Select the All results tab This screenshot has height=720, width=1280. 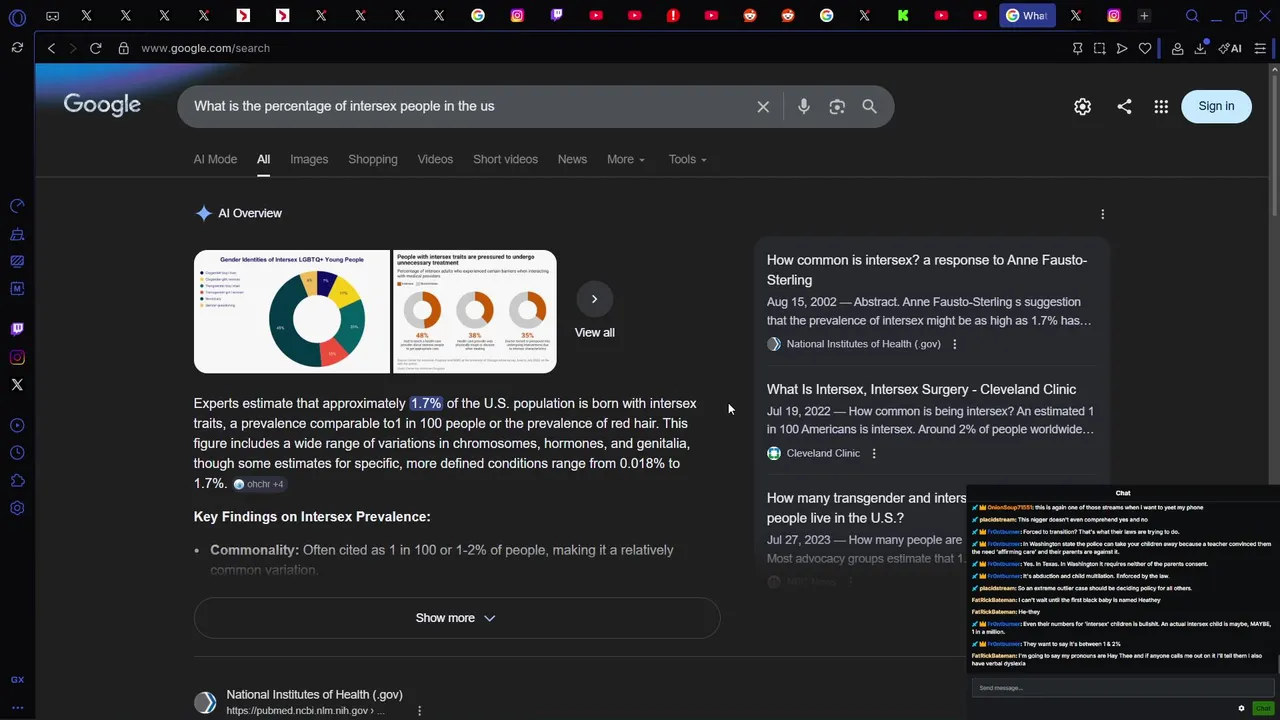click(263, 159)
